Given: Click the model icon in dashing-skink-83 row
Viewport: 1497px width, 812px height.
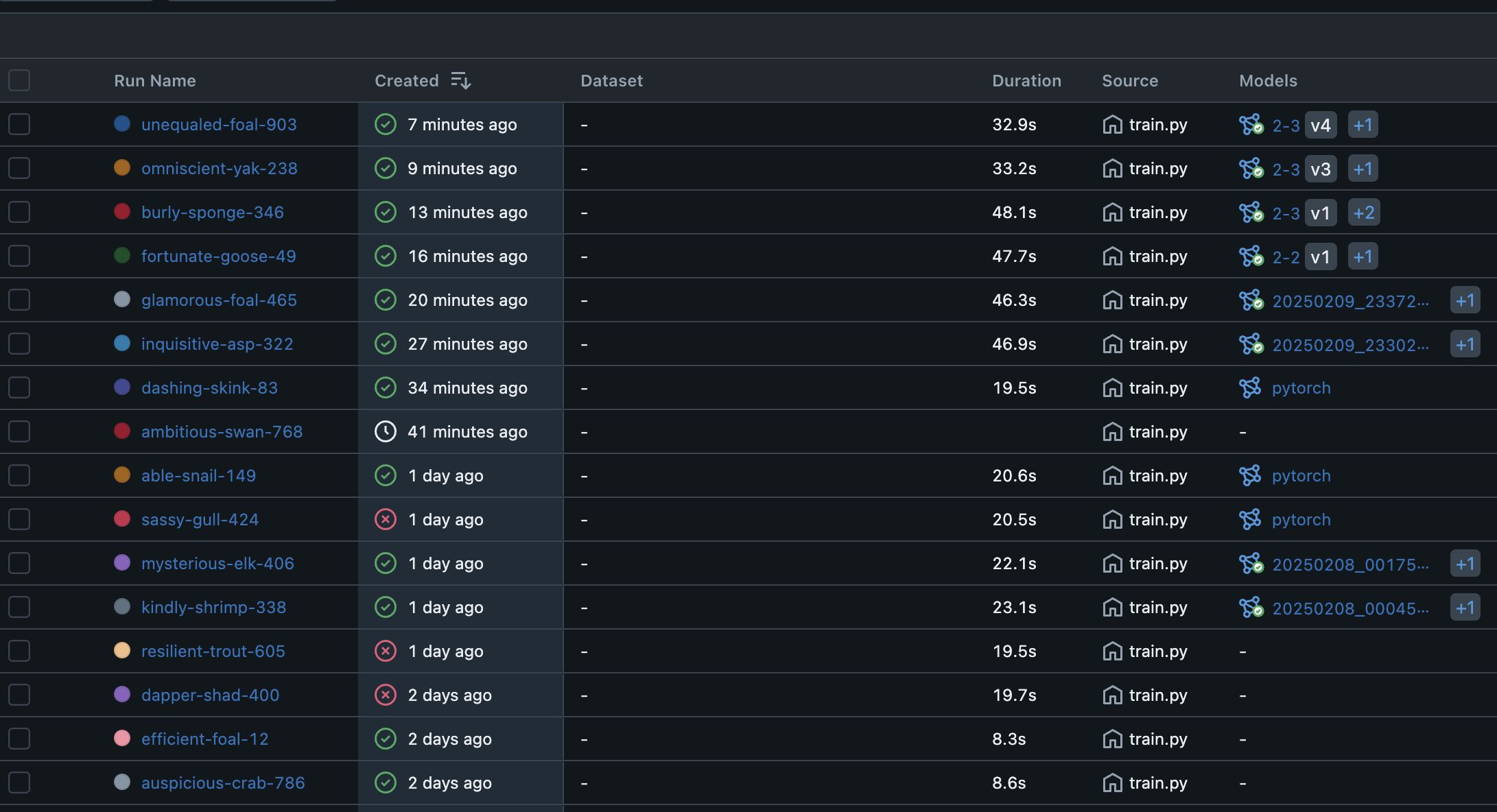Looking at the screenshot, I should coord(1250,388).
